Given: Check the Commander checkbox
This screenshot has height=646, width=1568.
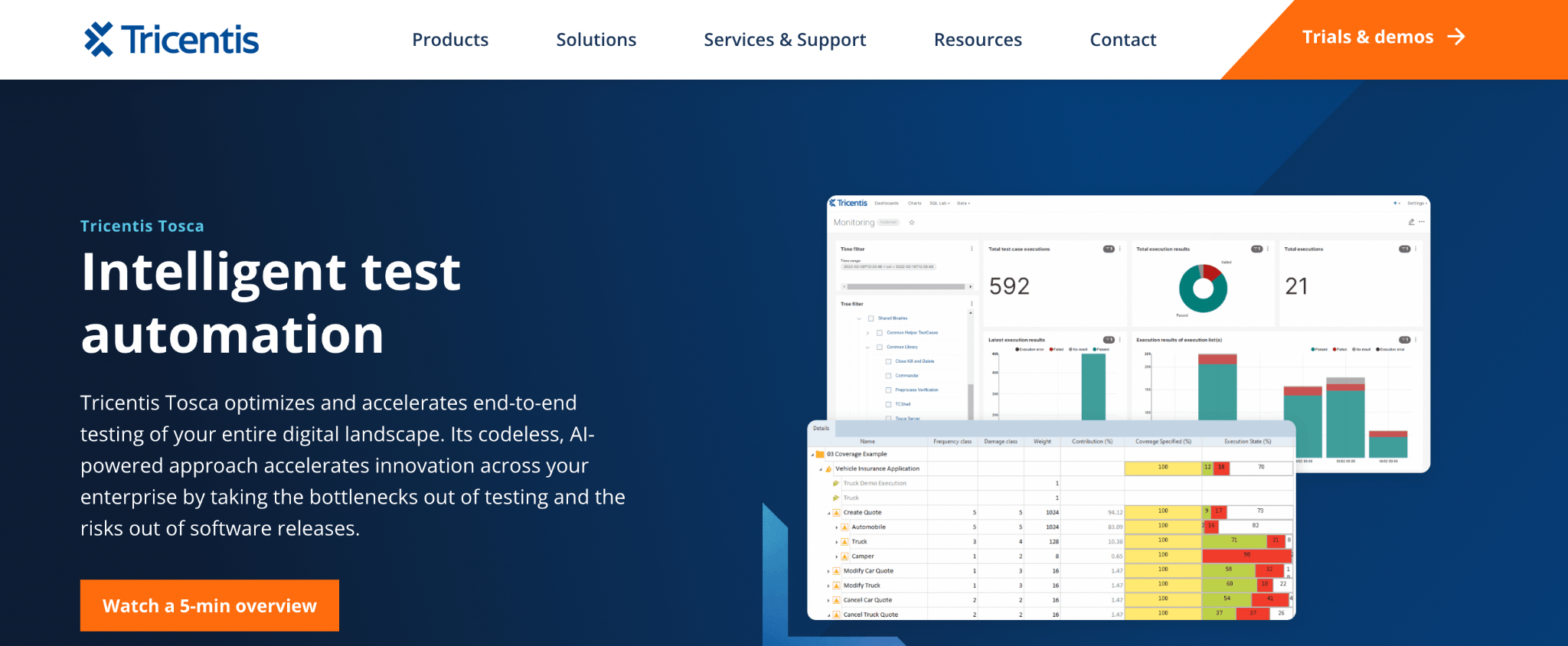Looking at the screenshot, I should (x=888, y=376).
